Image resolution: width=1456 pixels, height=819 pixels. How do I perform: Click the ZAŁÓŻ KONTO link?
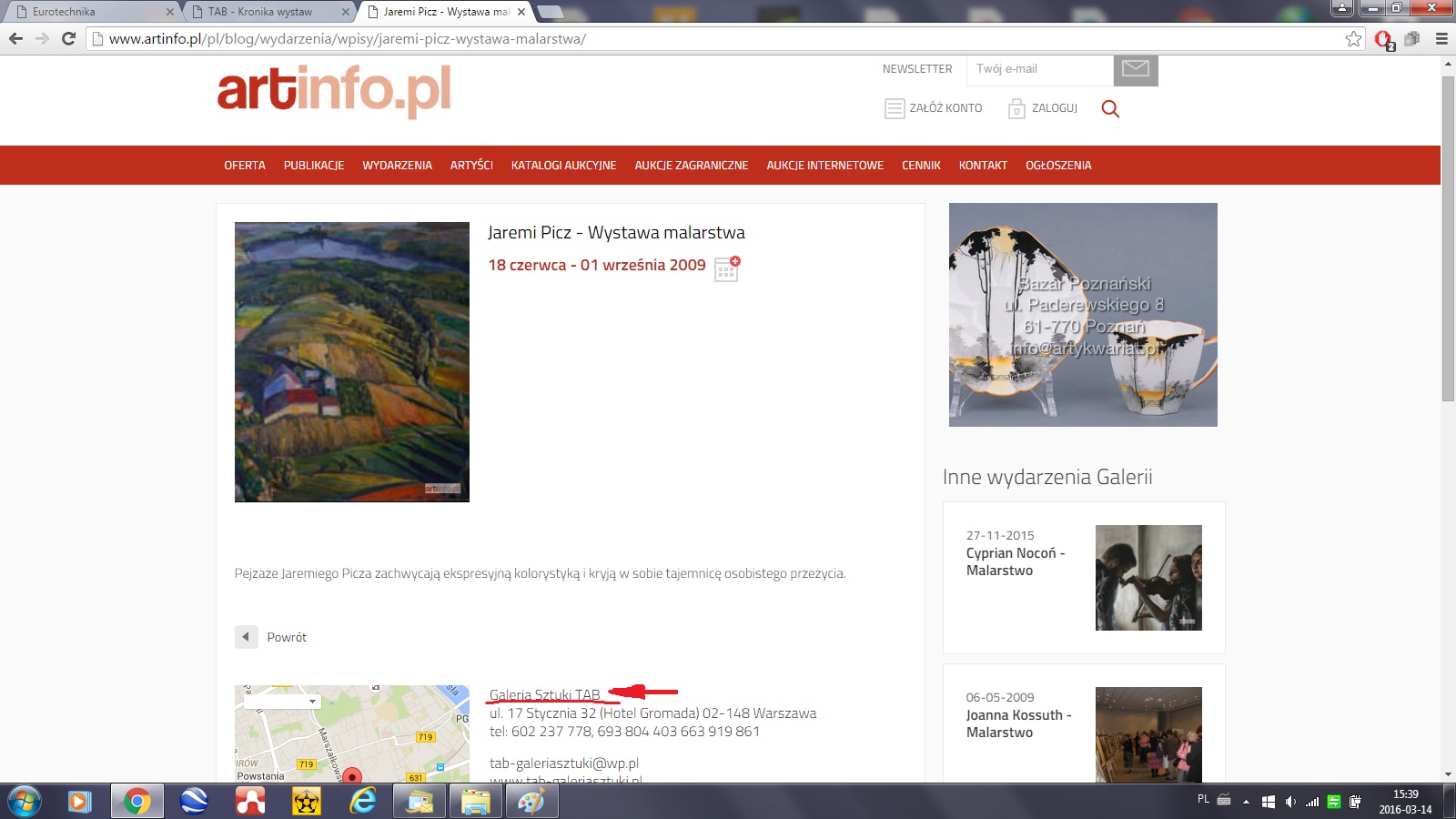(934, 108)
